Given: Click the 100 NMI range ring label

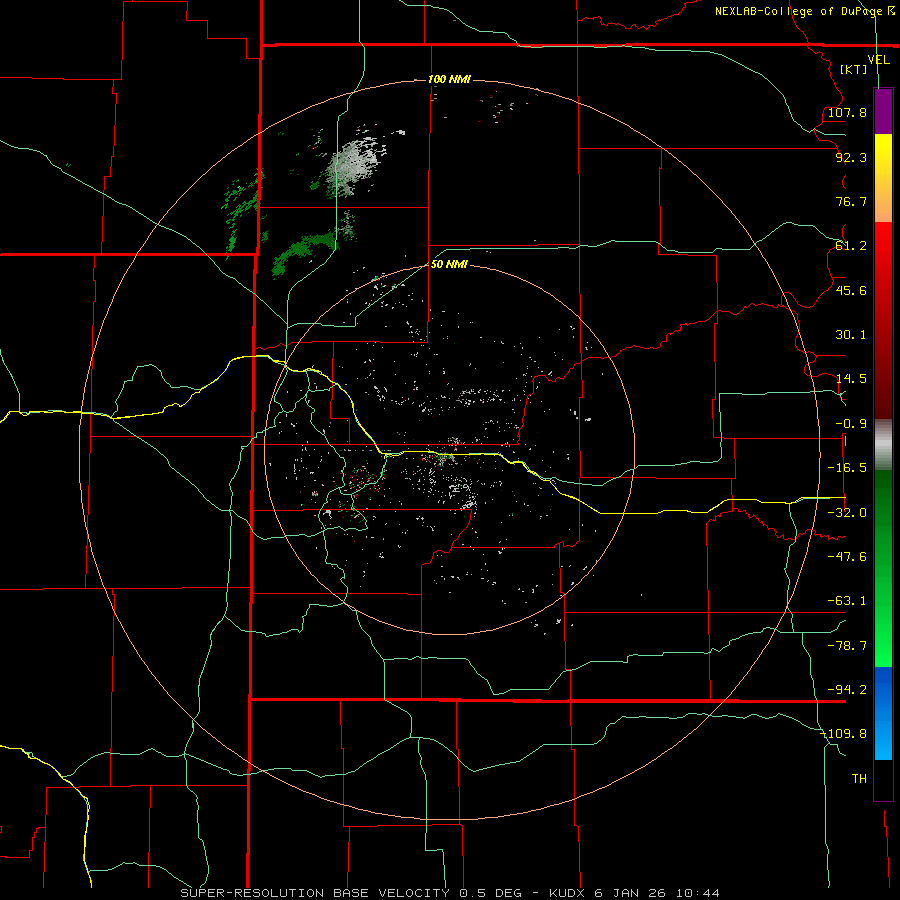Looking at the screenshot, I should tap(449, 79).
